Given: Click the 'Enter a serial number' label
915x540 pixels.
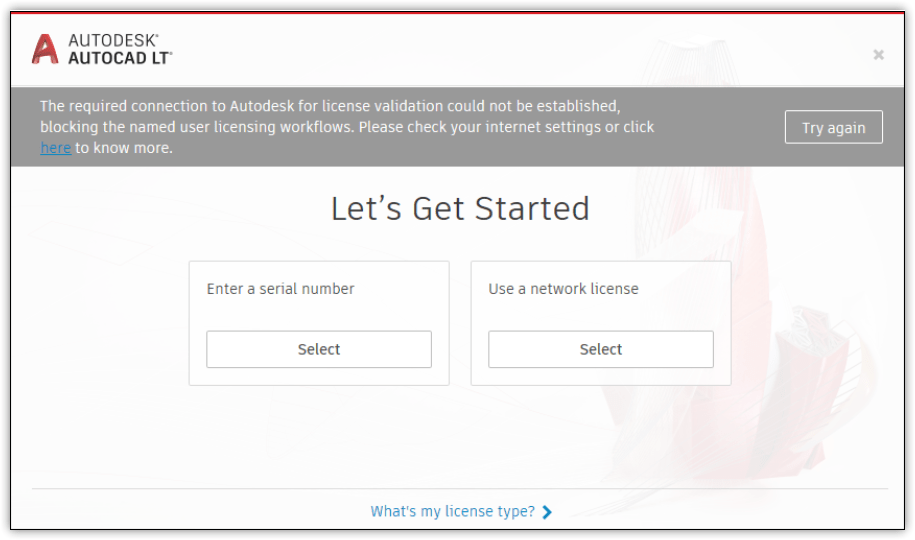Looking at the screenshot, I should 280,289.
